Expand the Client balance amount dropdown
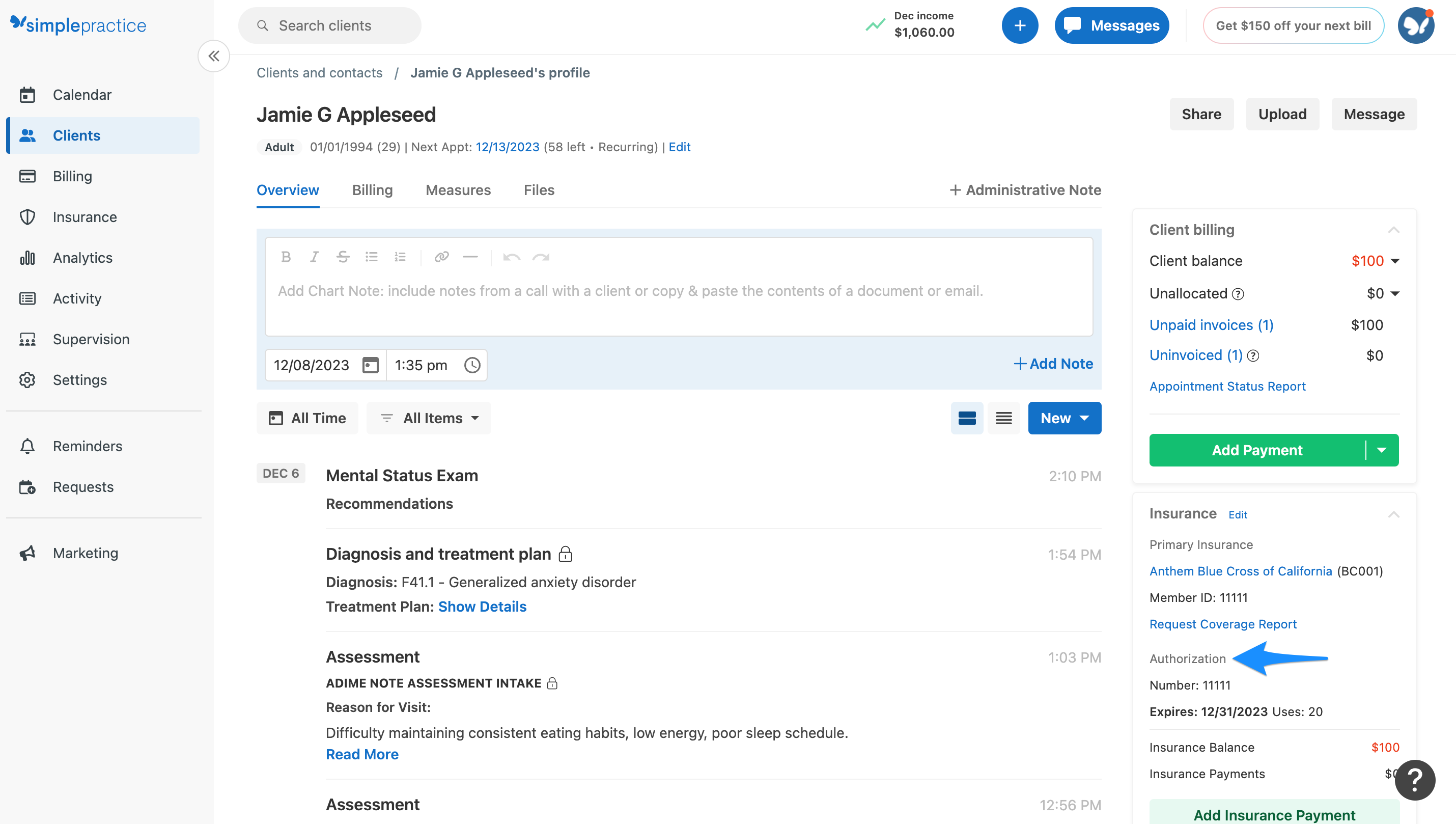This screenshot has width=1456, height=824. pos(1395,260)
